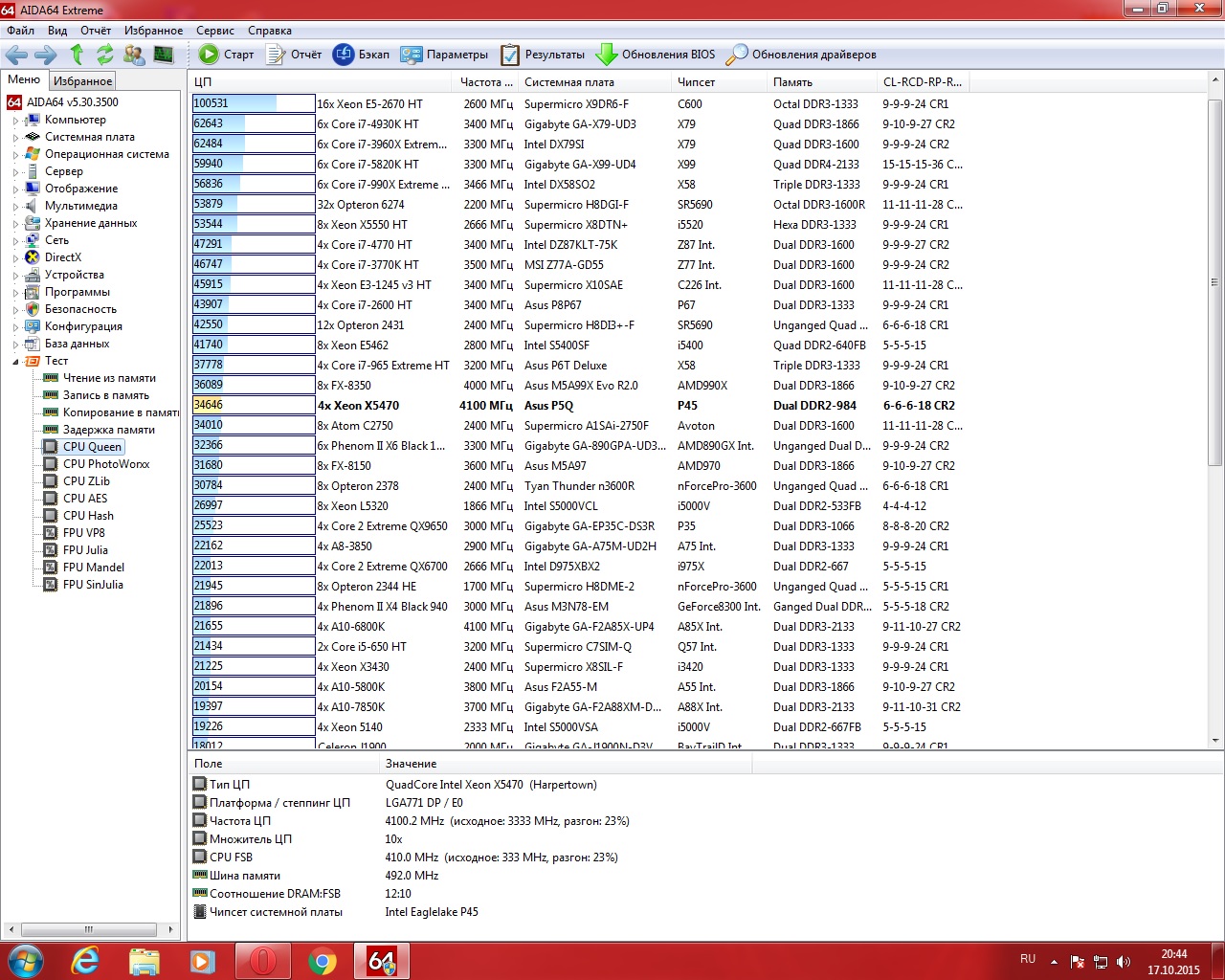Screen dimensions: 1225x980
Task: Sort by the Системная плата column header
Action: tap(594, 82)
